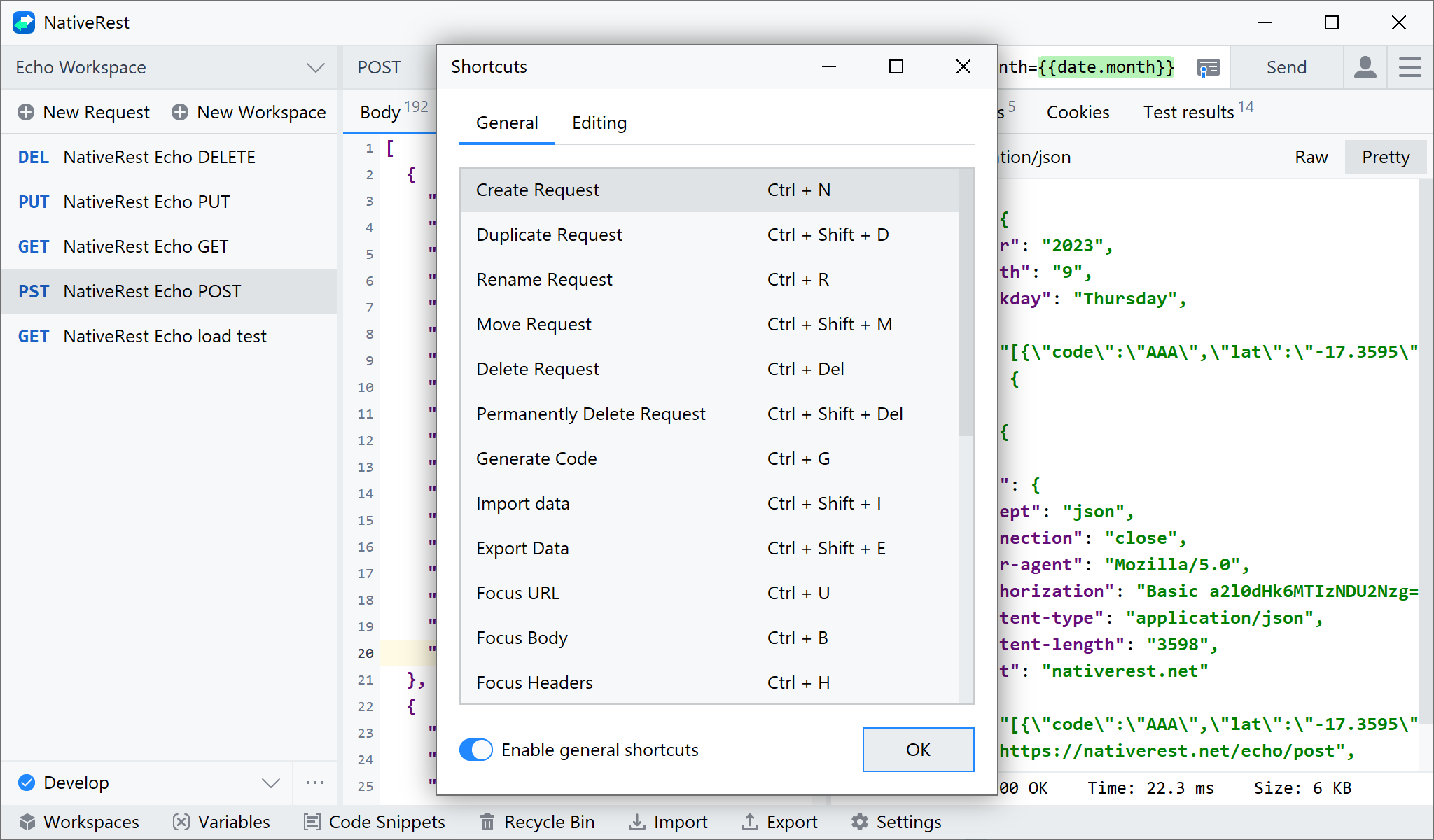
Task: Select the Import data shortcut row
Action: tap(709, 503)
